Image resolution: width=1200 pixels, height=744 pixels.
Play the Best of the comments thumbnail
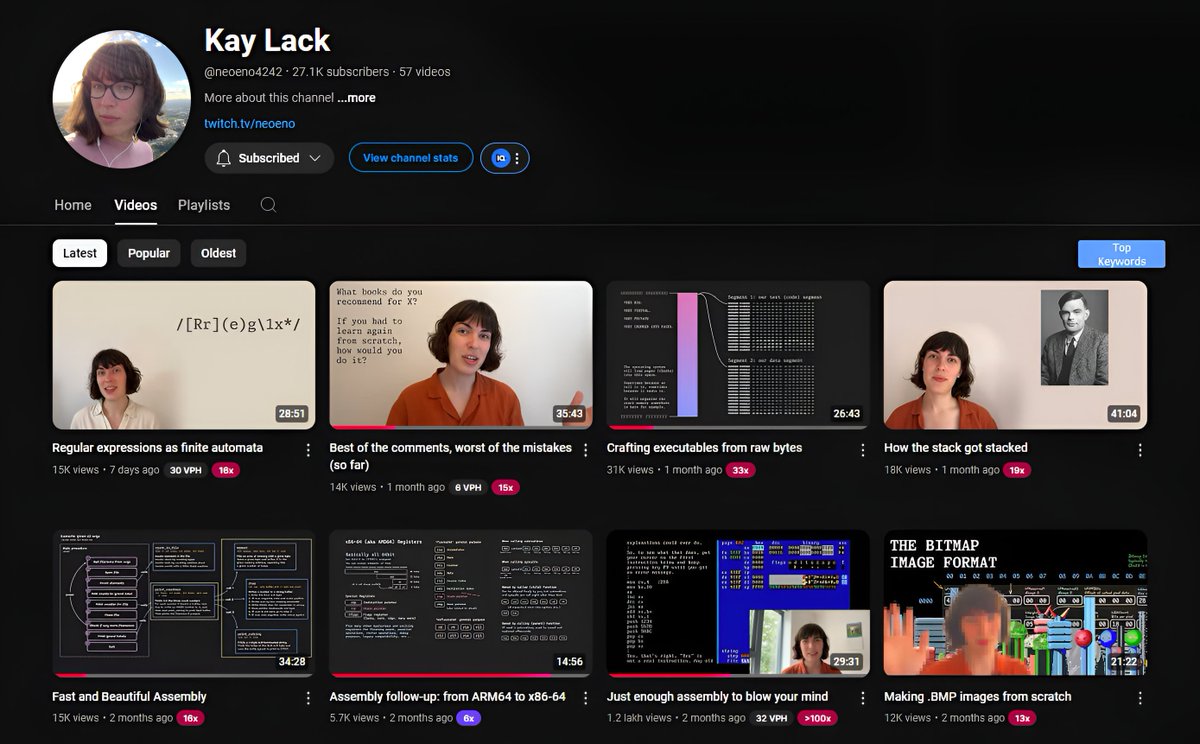point(461,355)
